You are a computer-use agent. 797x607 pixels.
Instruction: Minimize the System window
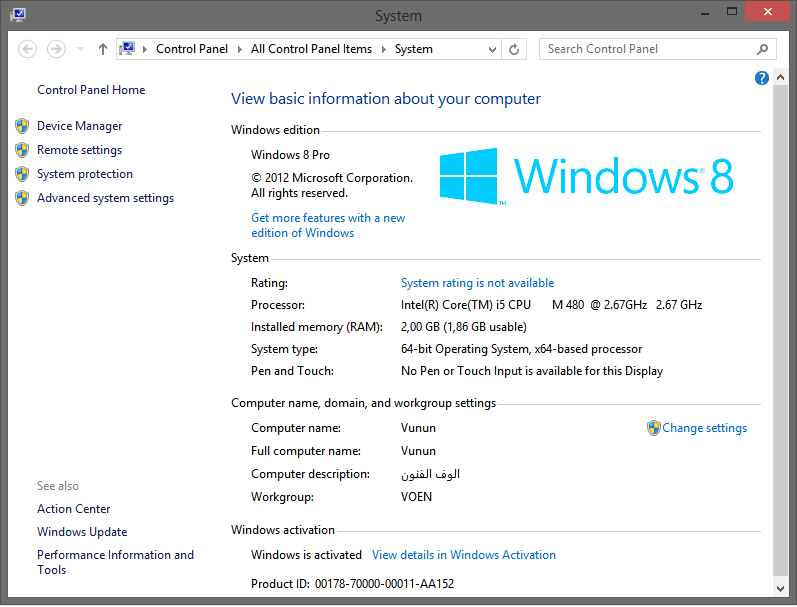704,12
